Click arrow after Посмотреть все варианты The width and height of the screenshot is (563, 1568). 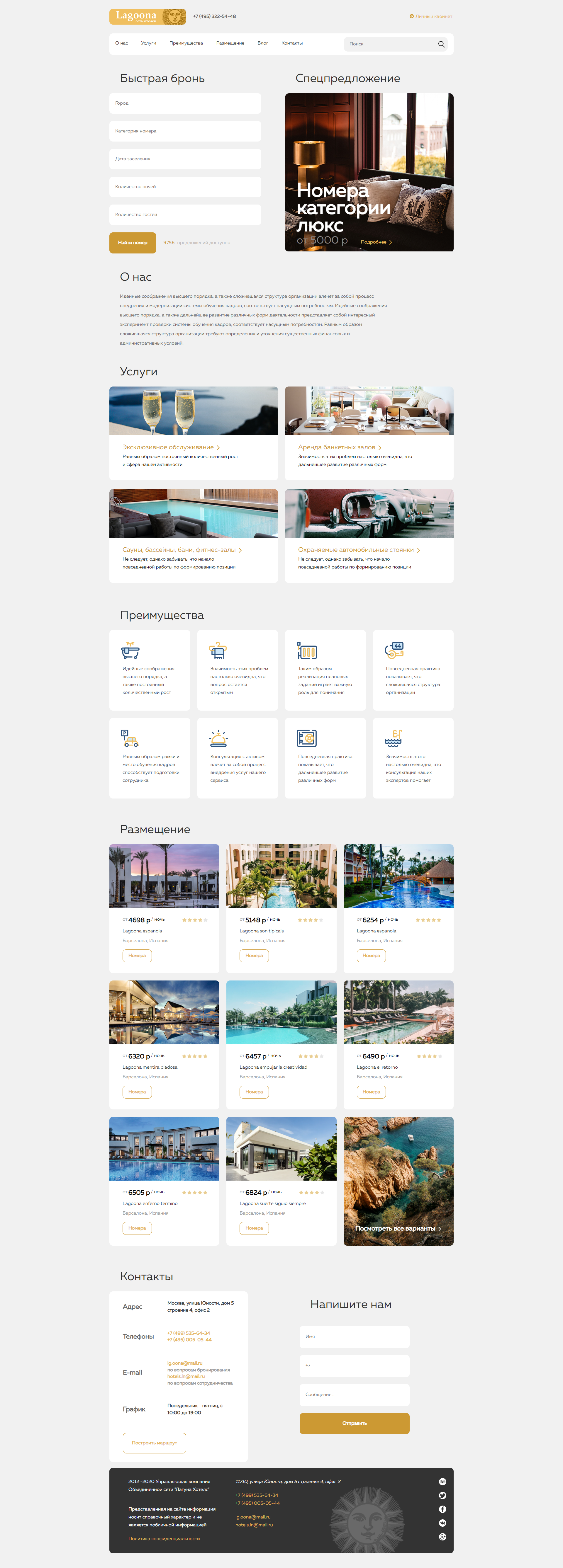click(x=439, y=1228)
